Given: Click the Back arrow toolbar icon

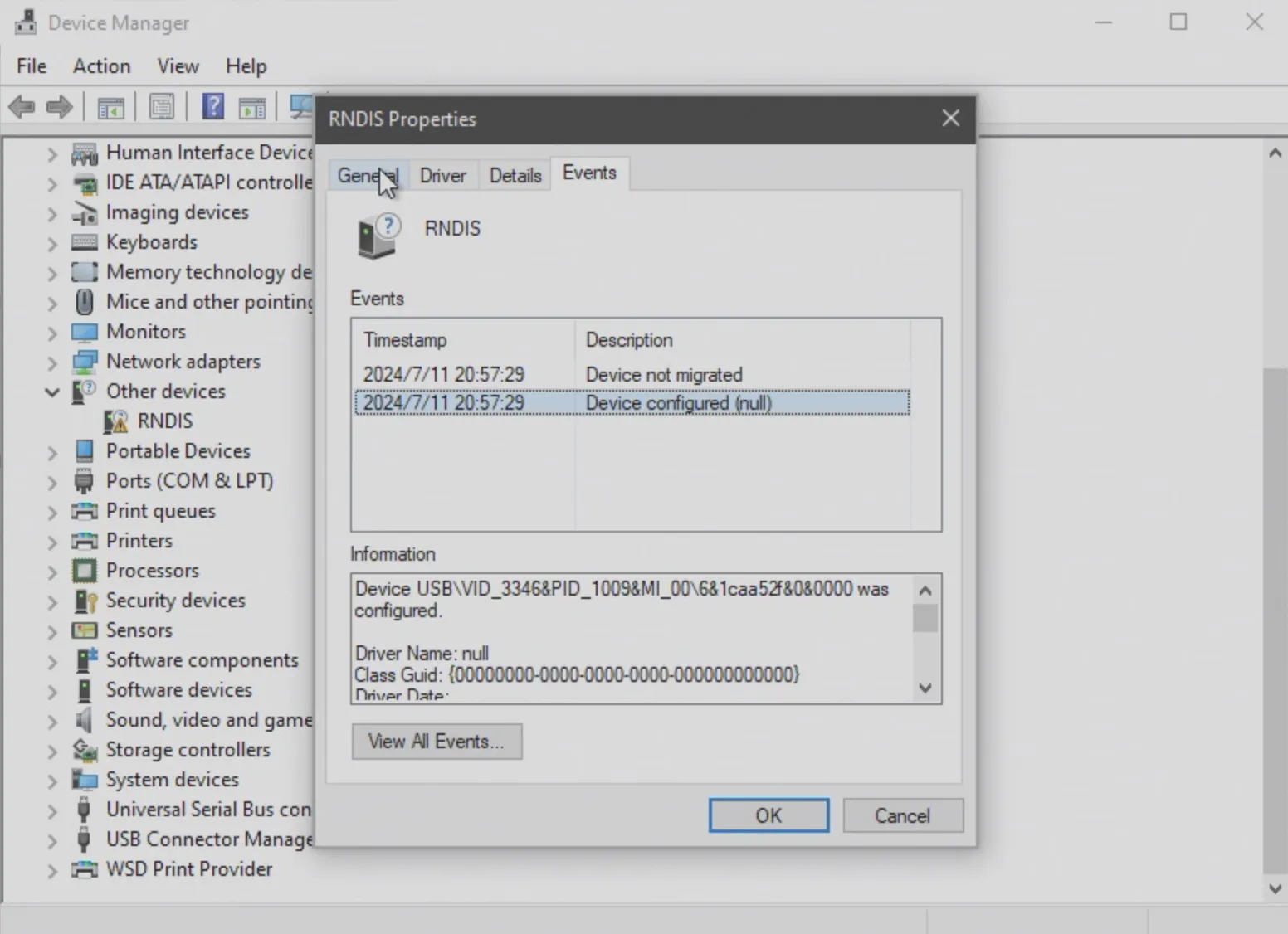Looking at the screenshot, I should click(22, 107).
